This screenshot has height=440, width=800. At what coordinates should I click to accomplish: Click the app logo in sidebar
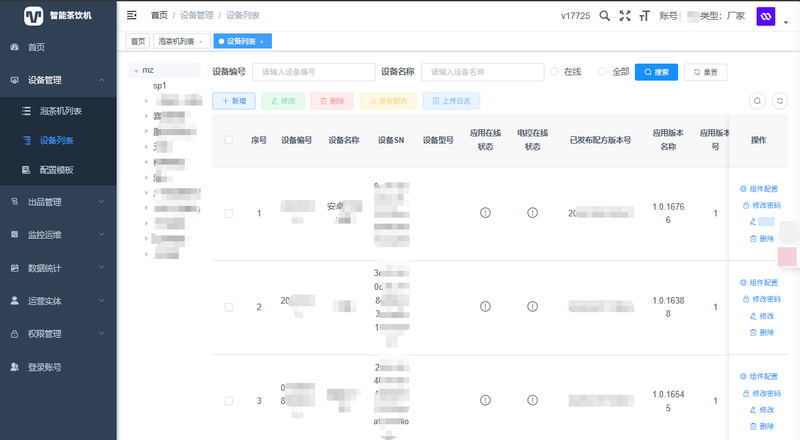coord(34,16)
